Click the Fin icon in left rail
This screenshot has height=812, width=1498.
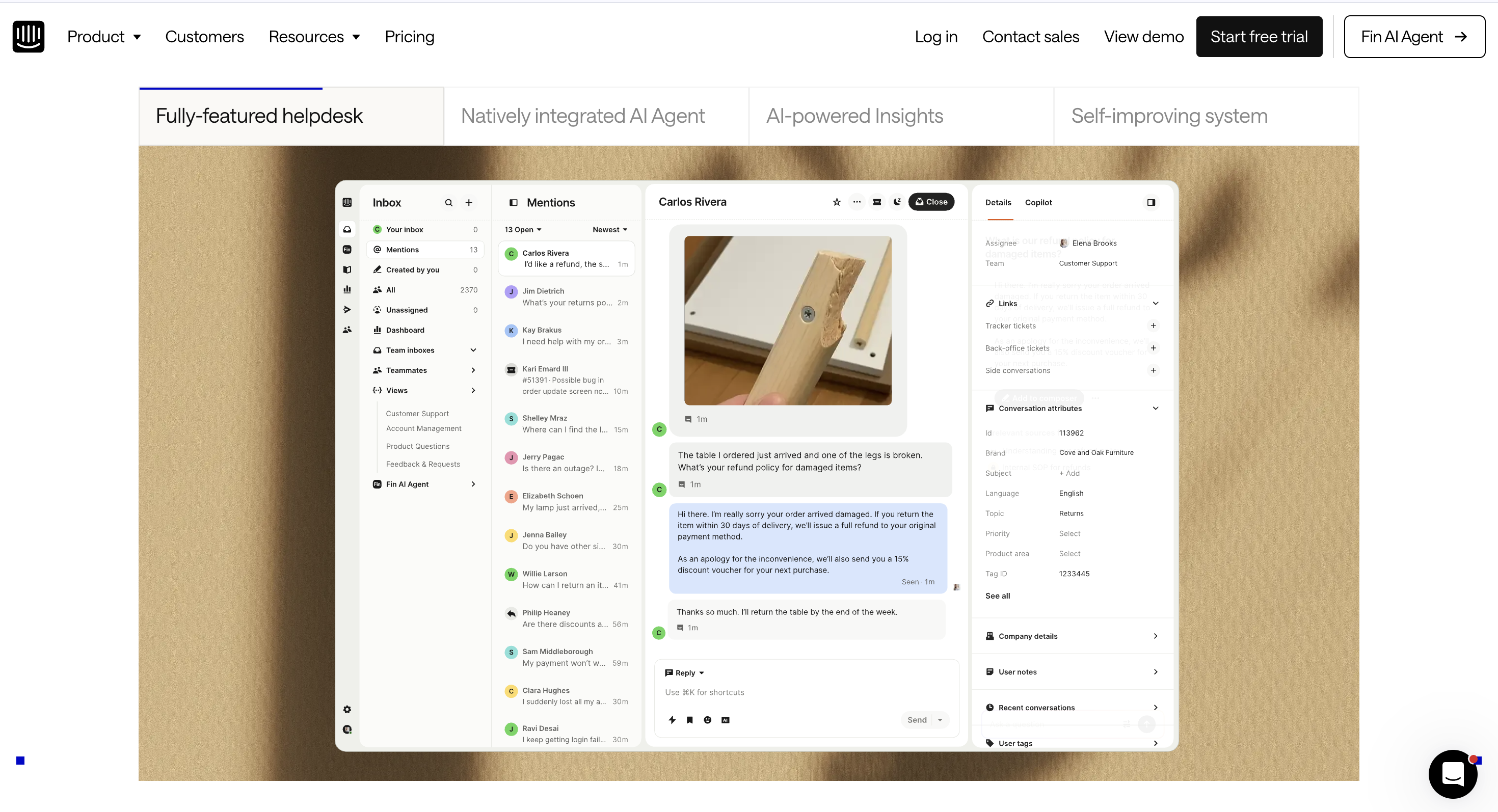[x=347, y=249]
